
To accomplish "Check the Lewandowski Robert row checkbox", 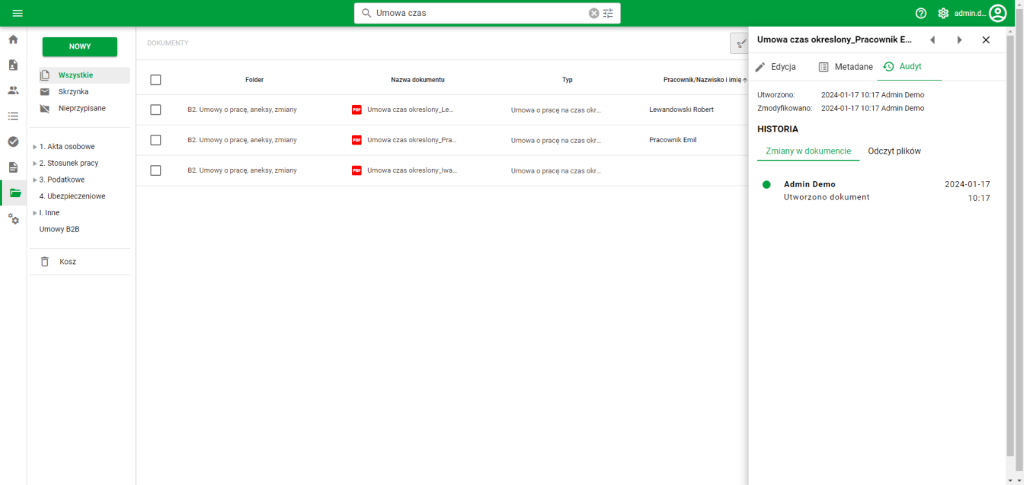I will pos(155,109).
